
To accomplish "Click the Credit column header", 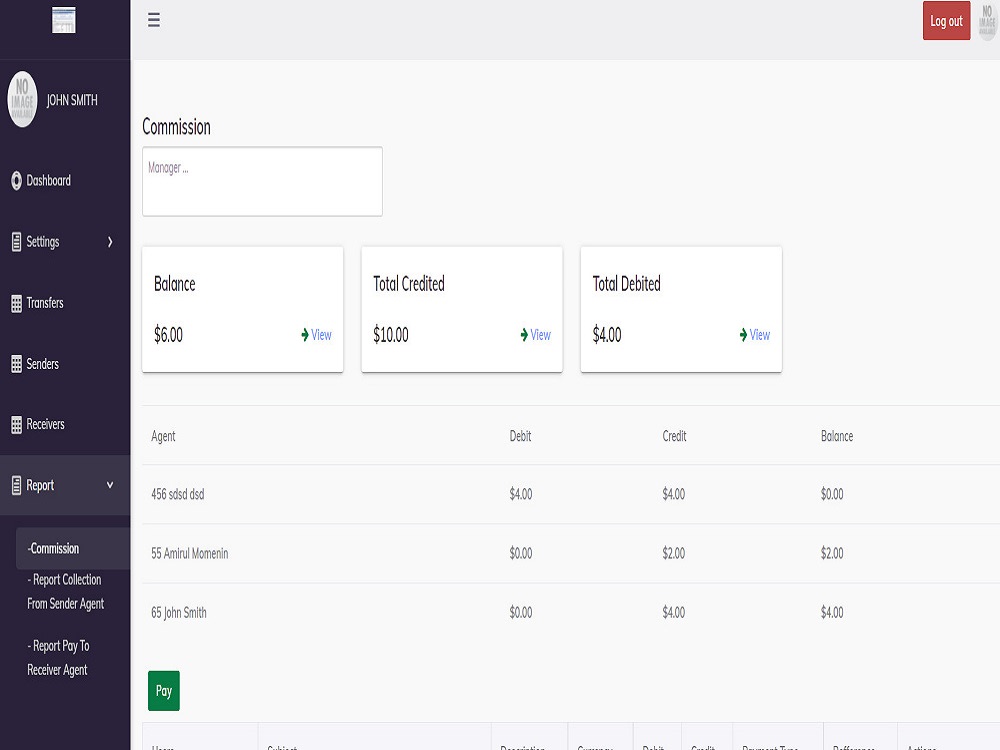I will point(674,436).
